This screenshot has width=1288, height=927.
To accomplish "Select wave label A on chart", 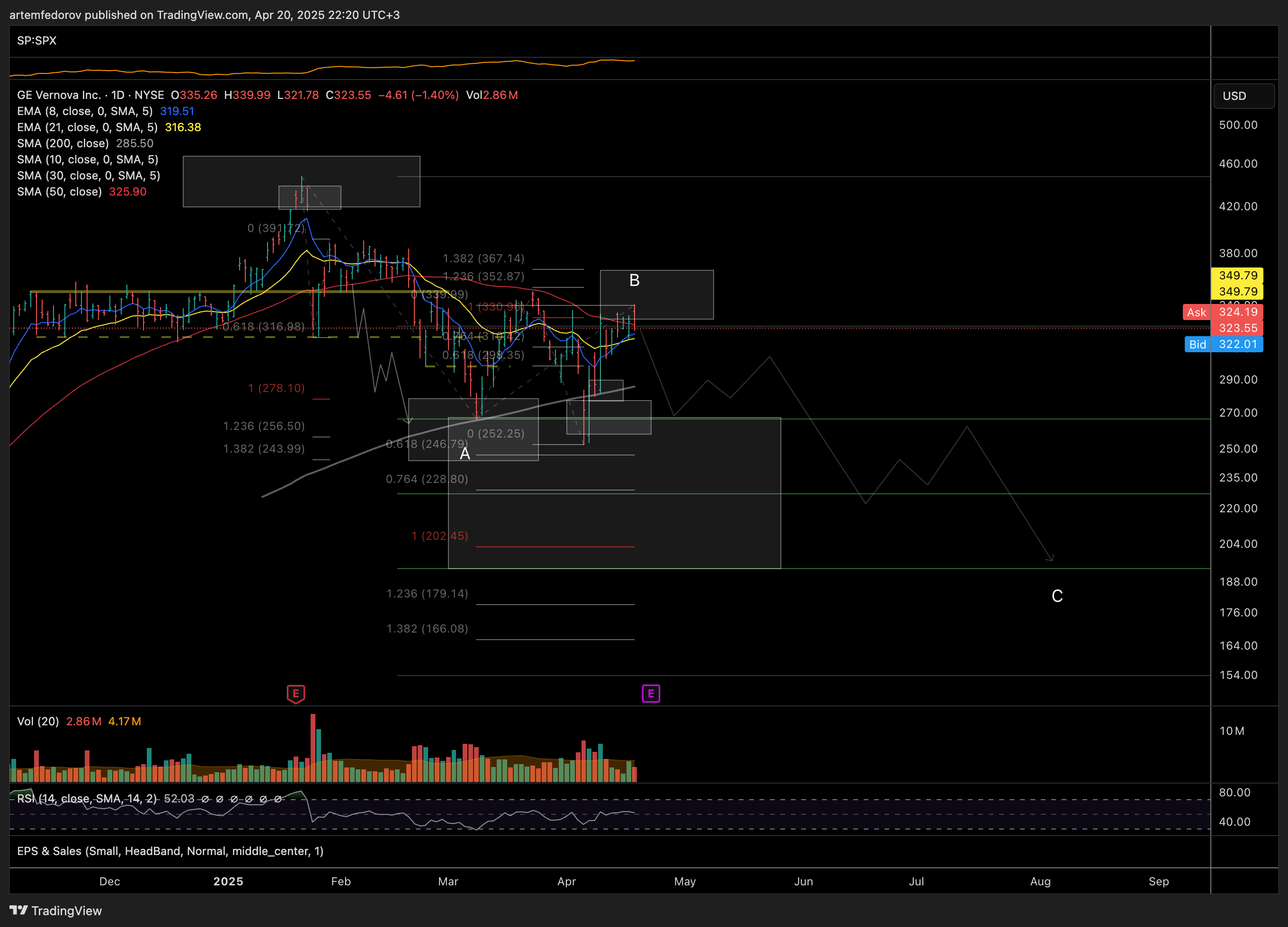I will tap(465, 454).
